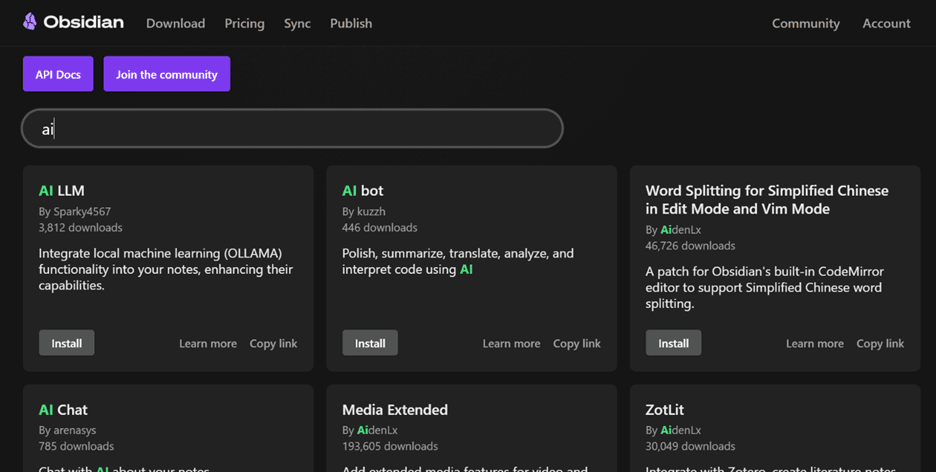Click author name "By arenasys"

tap(67, 430)
